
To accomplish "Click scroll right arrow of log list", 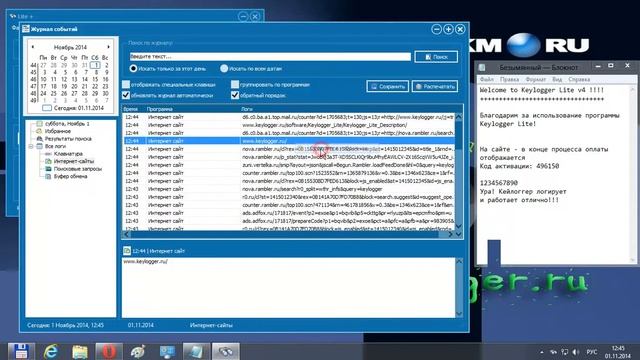I will [450, 234].
